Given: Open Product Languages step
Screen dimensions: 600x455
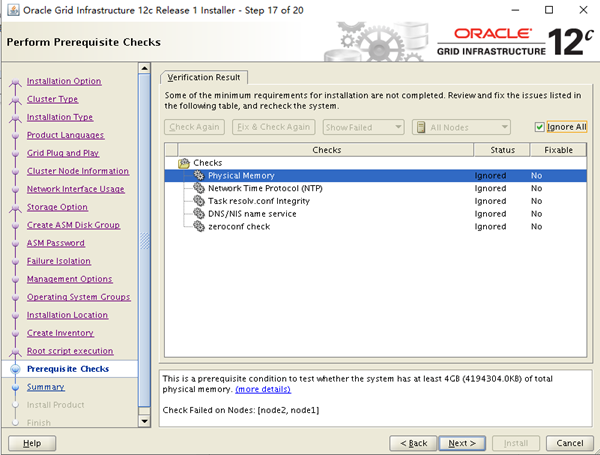Looking at the screenshot, I should coord(65,135).
